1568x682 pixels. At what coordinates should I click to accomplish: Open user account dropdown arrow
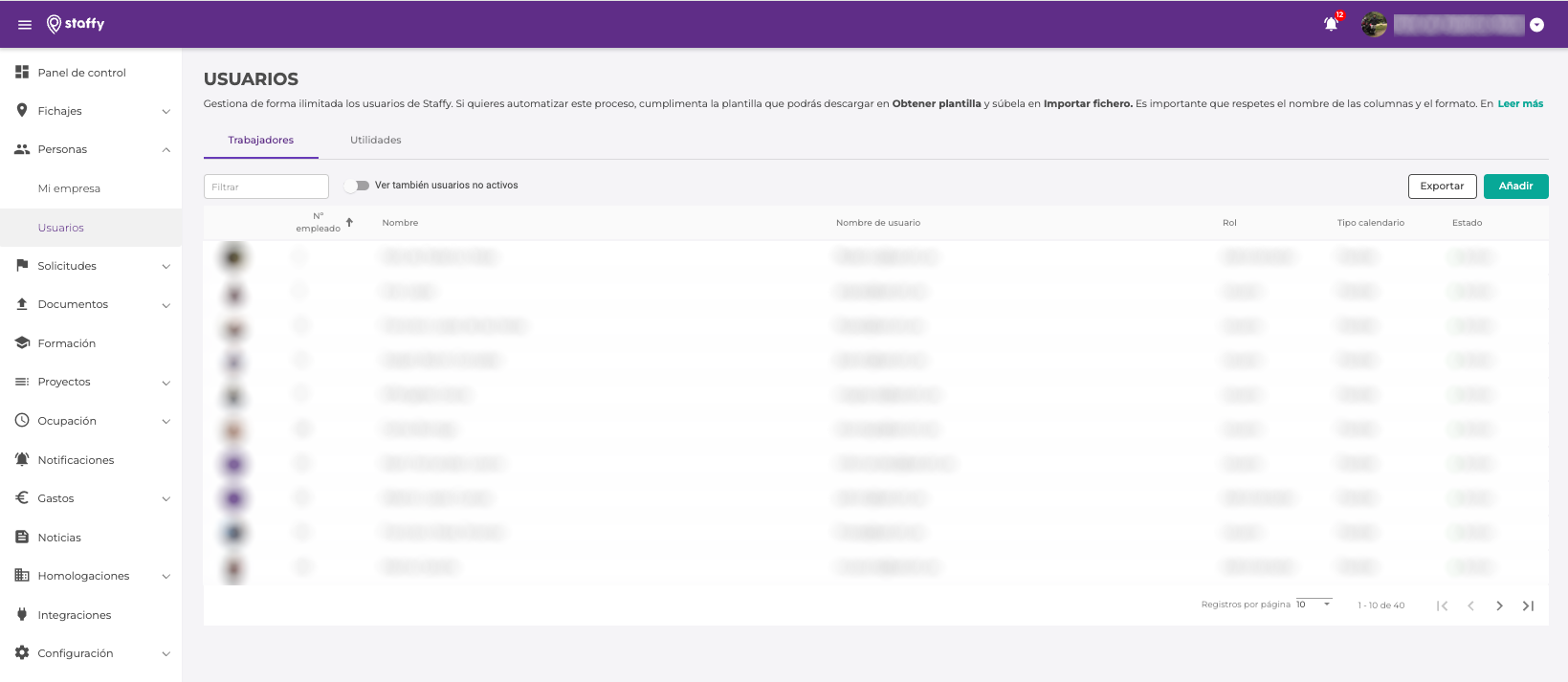[1536, 26]
